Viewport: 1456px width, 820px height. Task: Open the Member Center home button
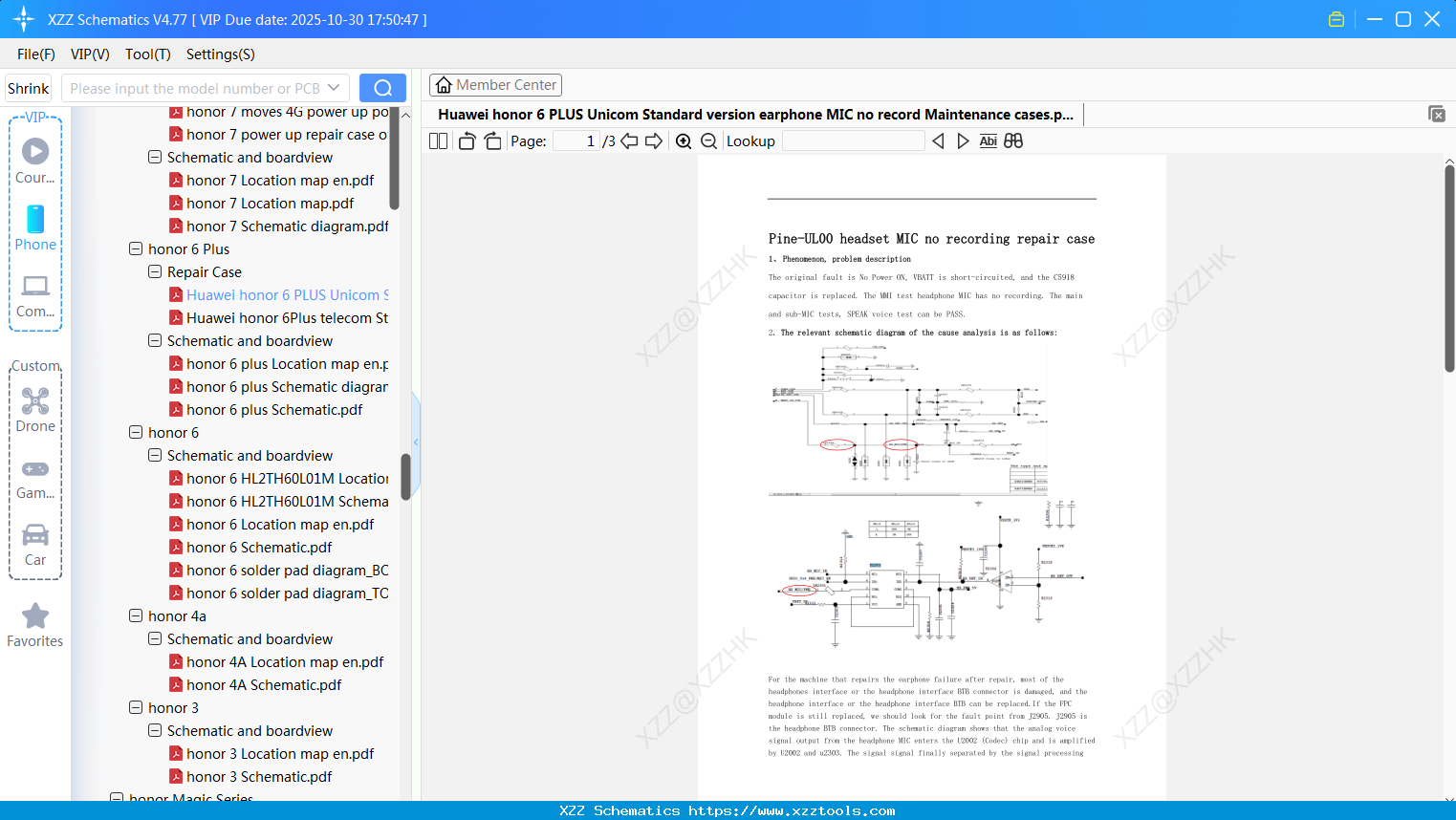click(495, 85)
